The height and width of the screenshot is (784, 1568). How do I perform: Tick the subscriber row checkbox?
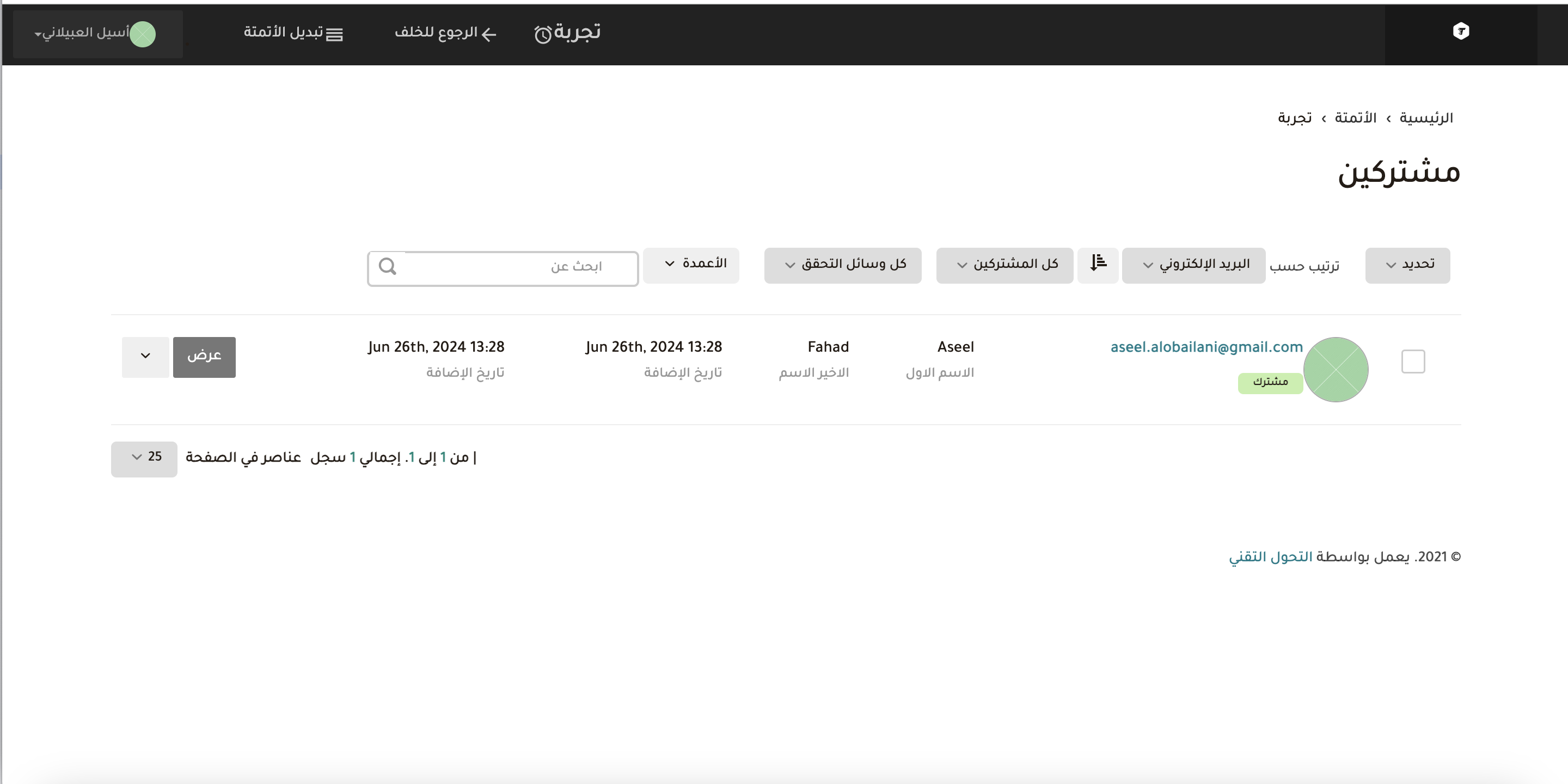1412,362
